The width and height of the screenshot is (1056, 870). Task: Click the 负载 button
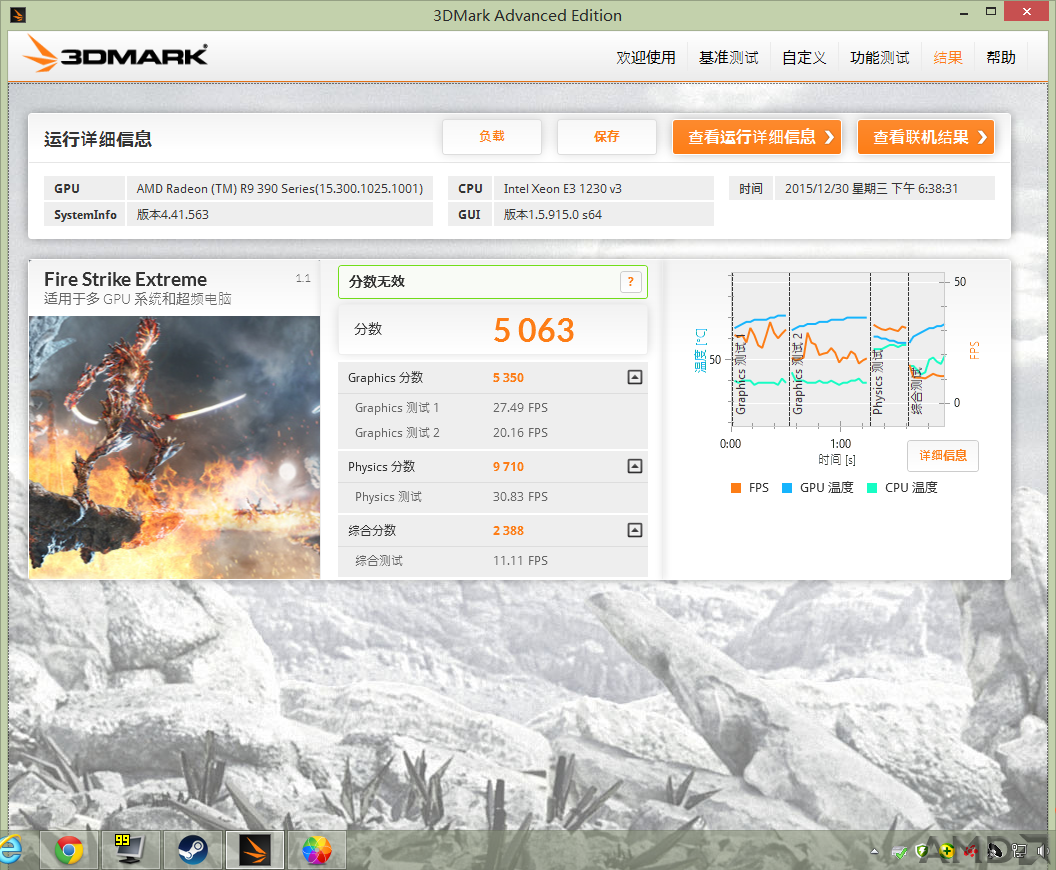[x=492, y=137]
